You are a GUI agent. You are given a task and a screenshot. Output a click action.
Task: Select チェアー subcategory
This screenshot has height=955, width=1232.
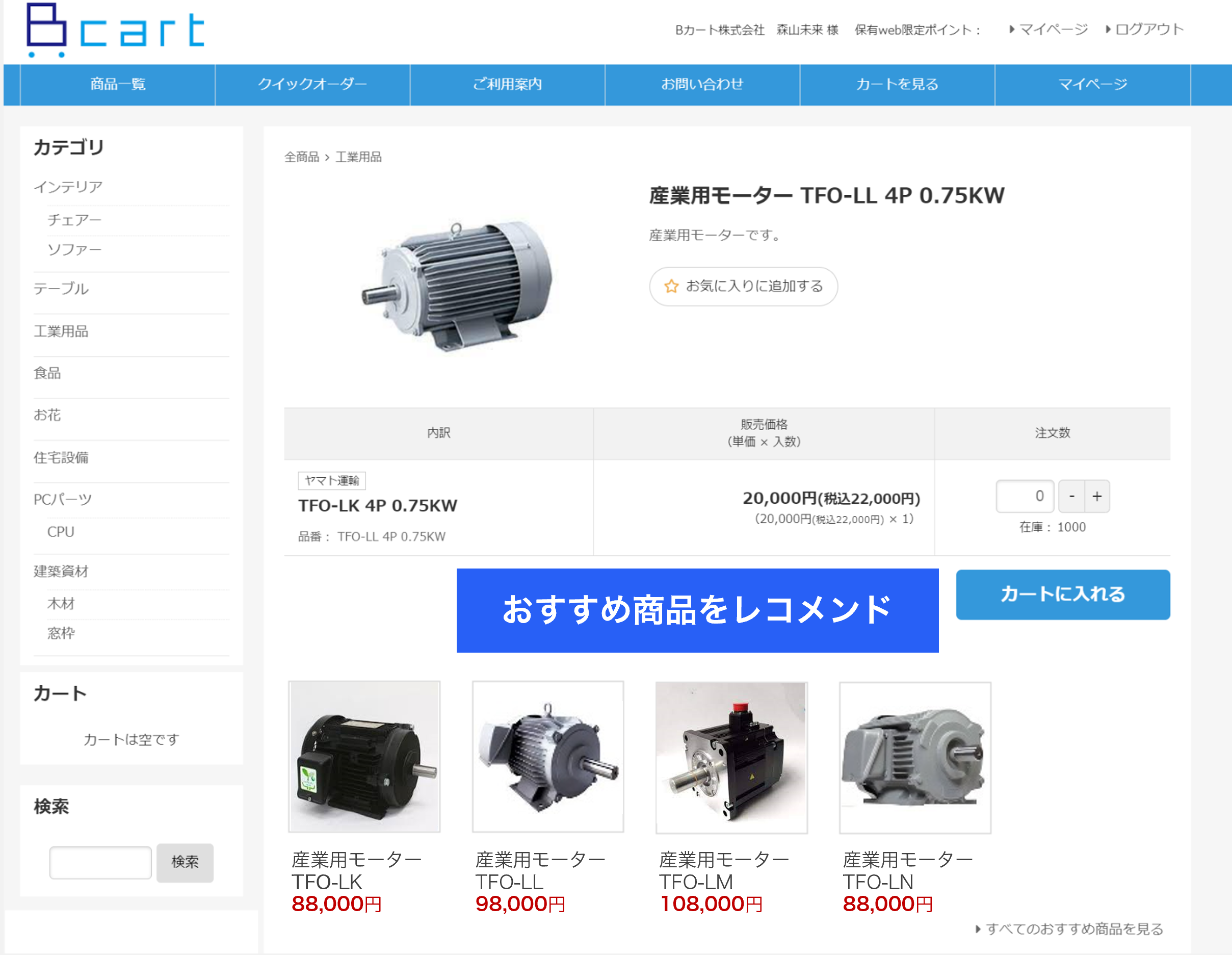tap(74, 220)
